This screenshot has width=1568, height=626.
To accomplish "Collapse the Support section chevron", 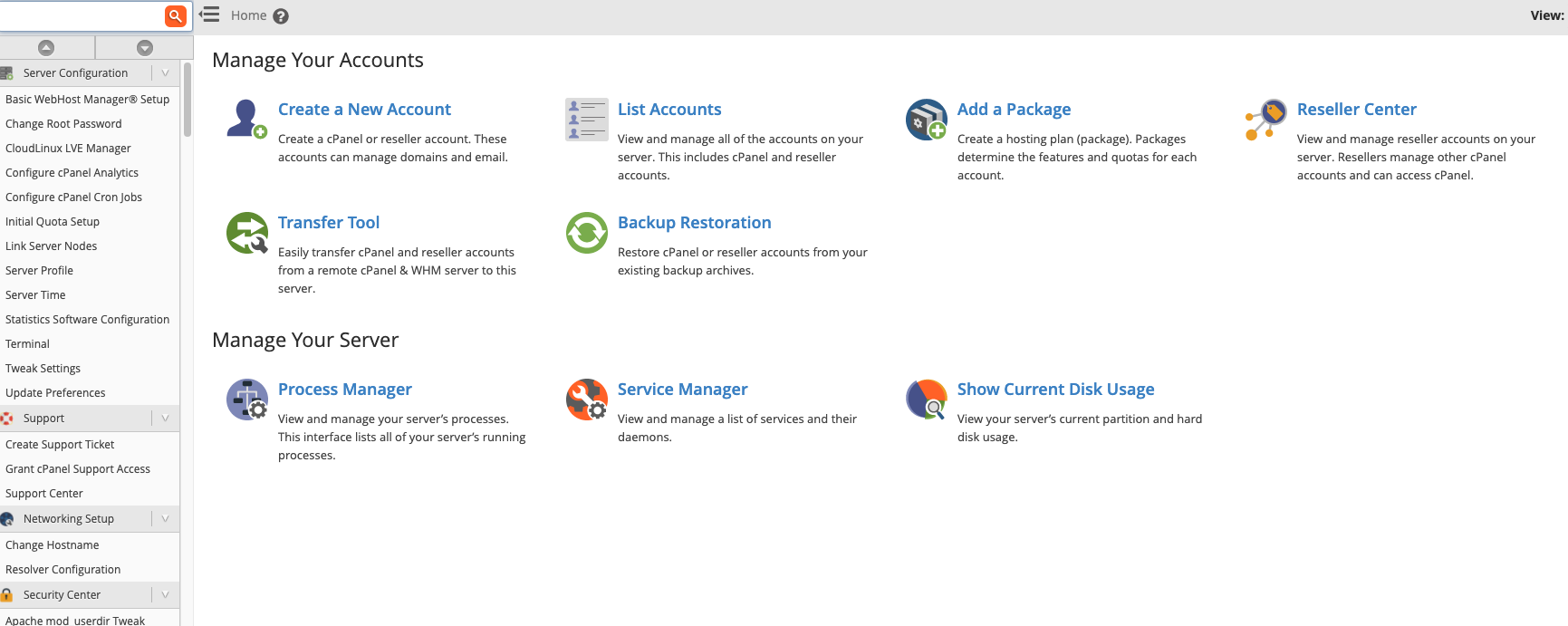I will pos(165,419).
